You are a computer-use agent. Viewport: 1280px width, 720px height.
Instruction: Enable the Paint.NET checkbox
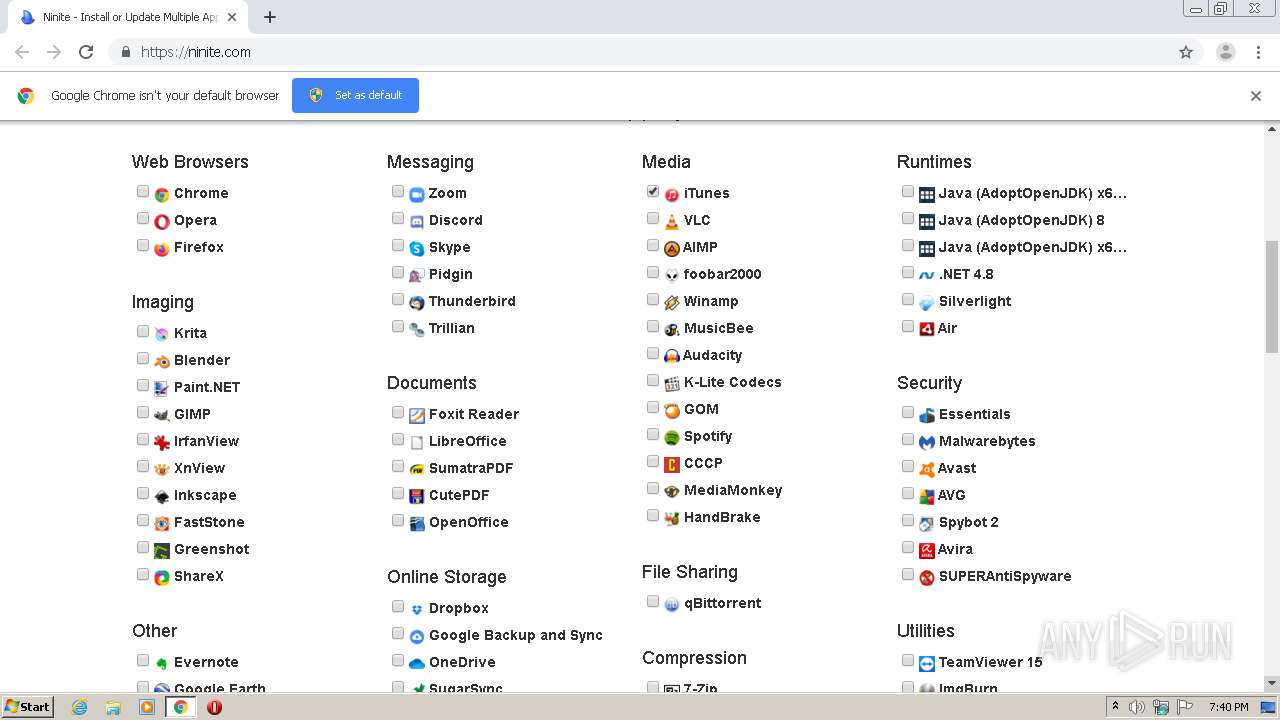(143, 385)
